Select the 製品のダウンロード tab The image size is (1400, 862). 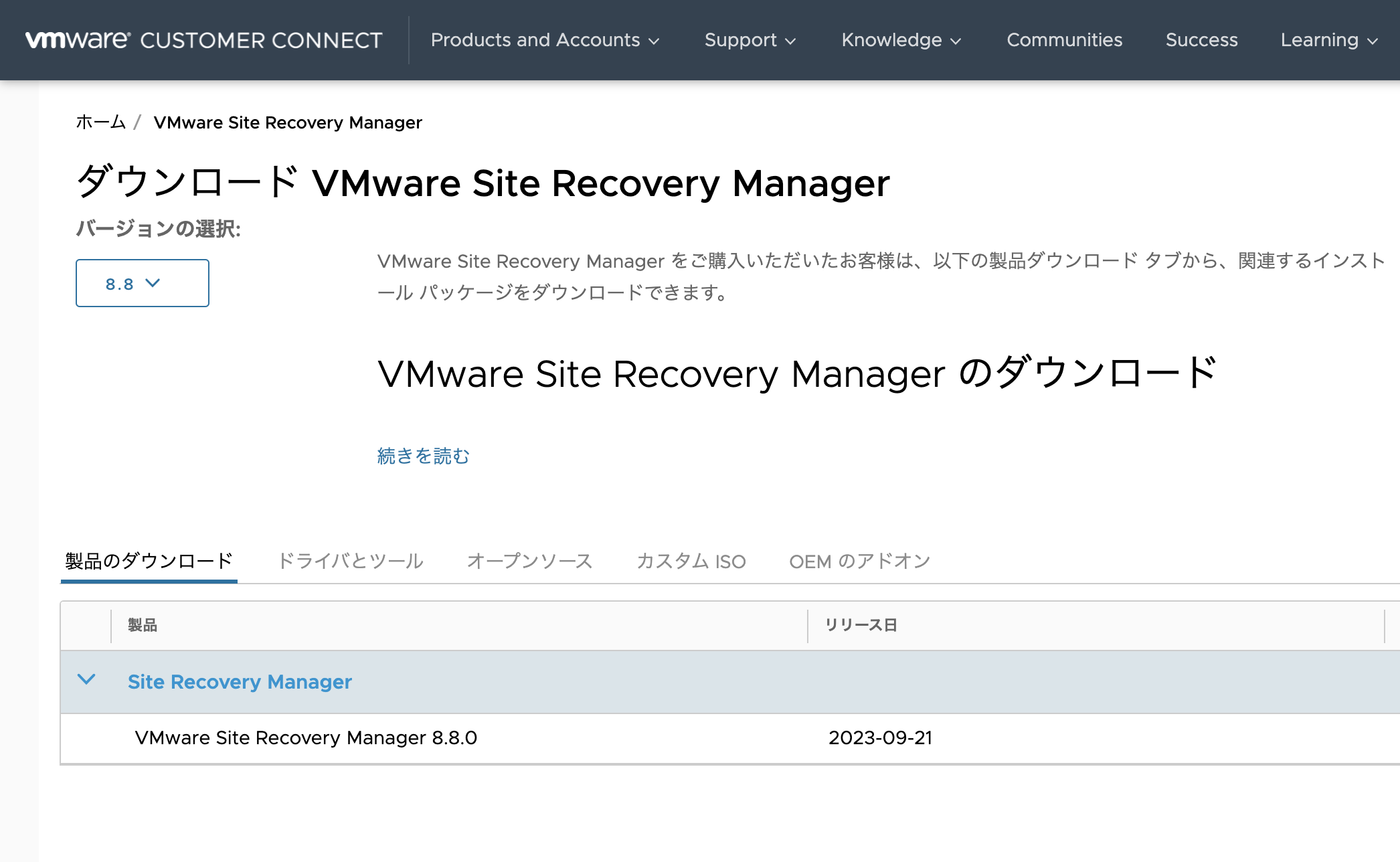[149, 561]
